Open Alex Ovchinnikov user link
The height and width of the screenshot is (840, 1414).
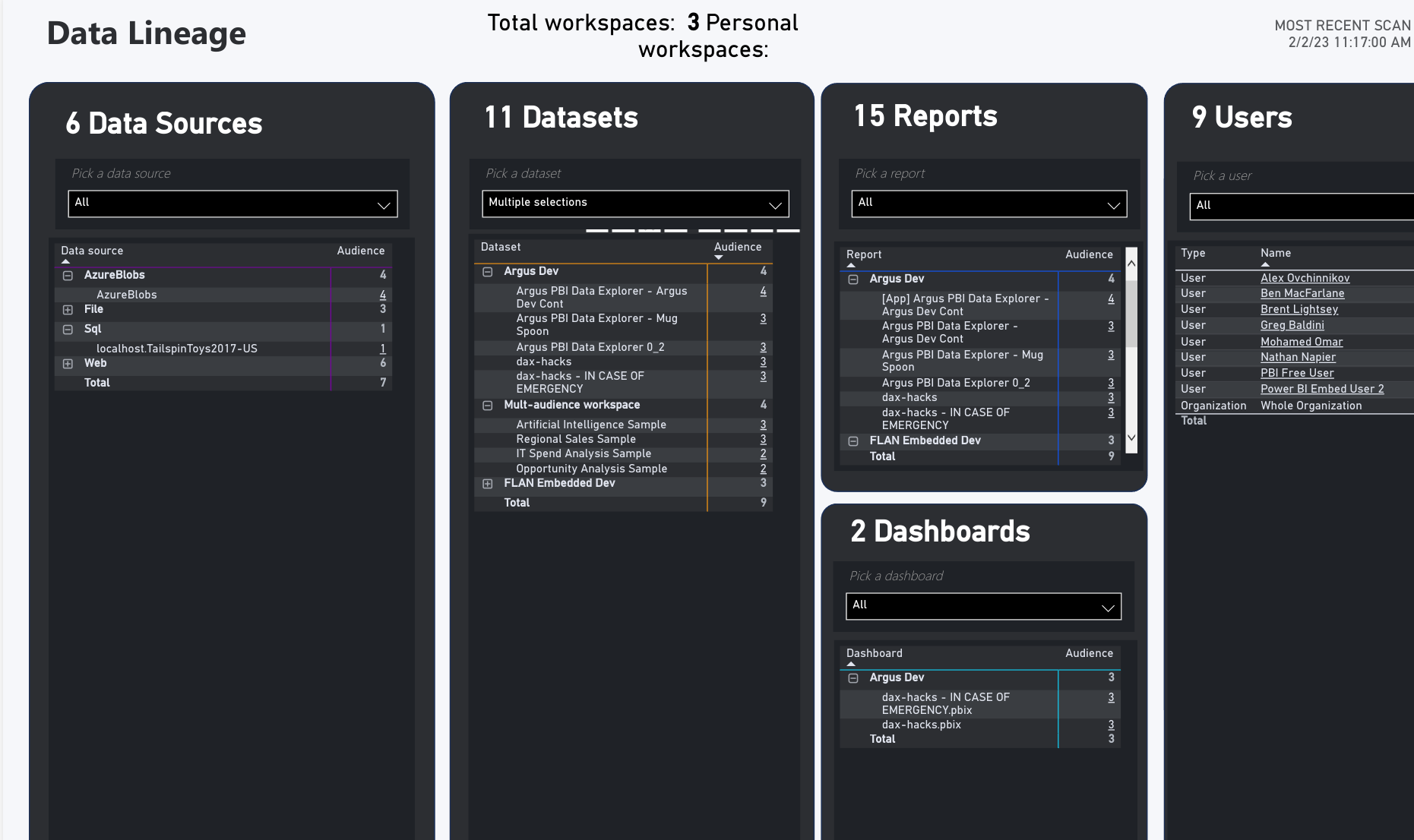coord(1305,278)
